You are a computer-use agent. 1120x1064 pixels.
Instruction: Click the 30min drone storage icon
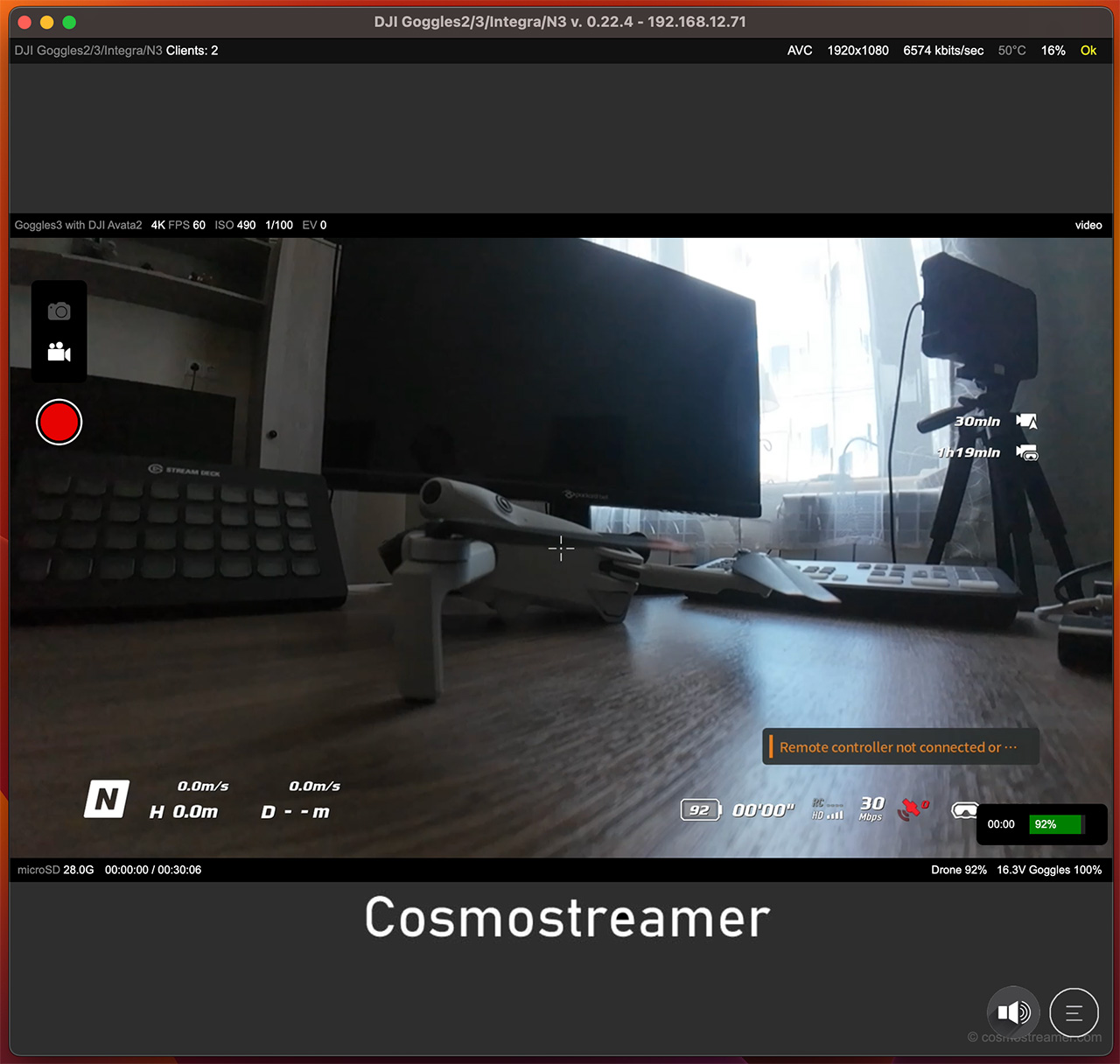pos(1026,422)
